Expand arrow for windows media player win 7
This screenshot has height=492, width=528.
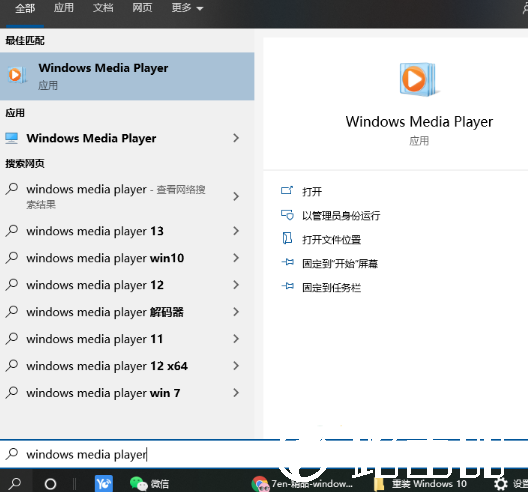coord(236,393)
